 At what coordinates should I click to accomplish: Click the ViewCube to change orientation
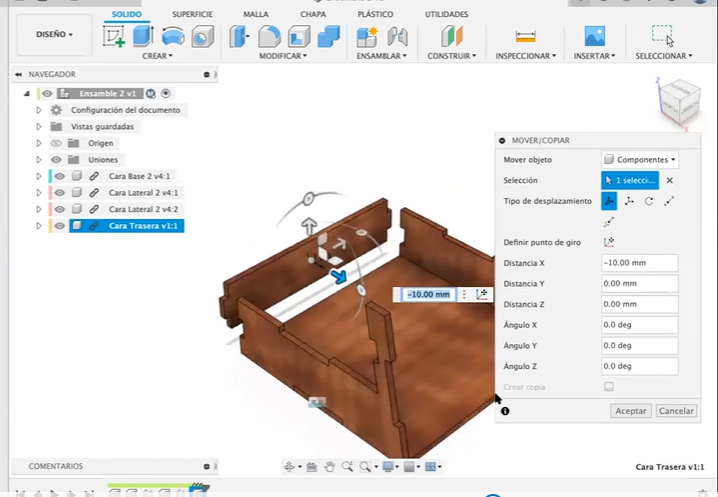(x=681, y=101)
